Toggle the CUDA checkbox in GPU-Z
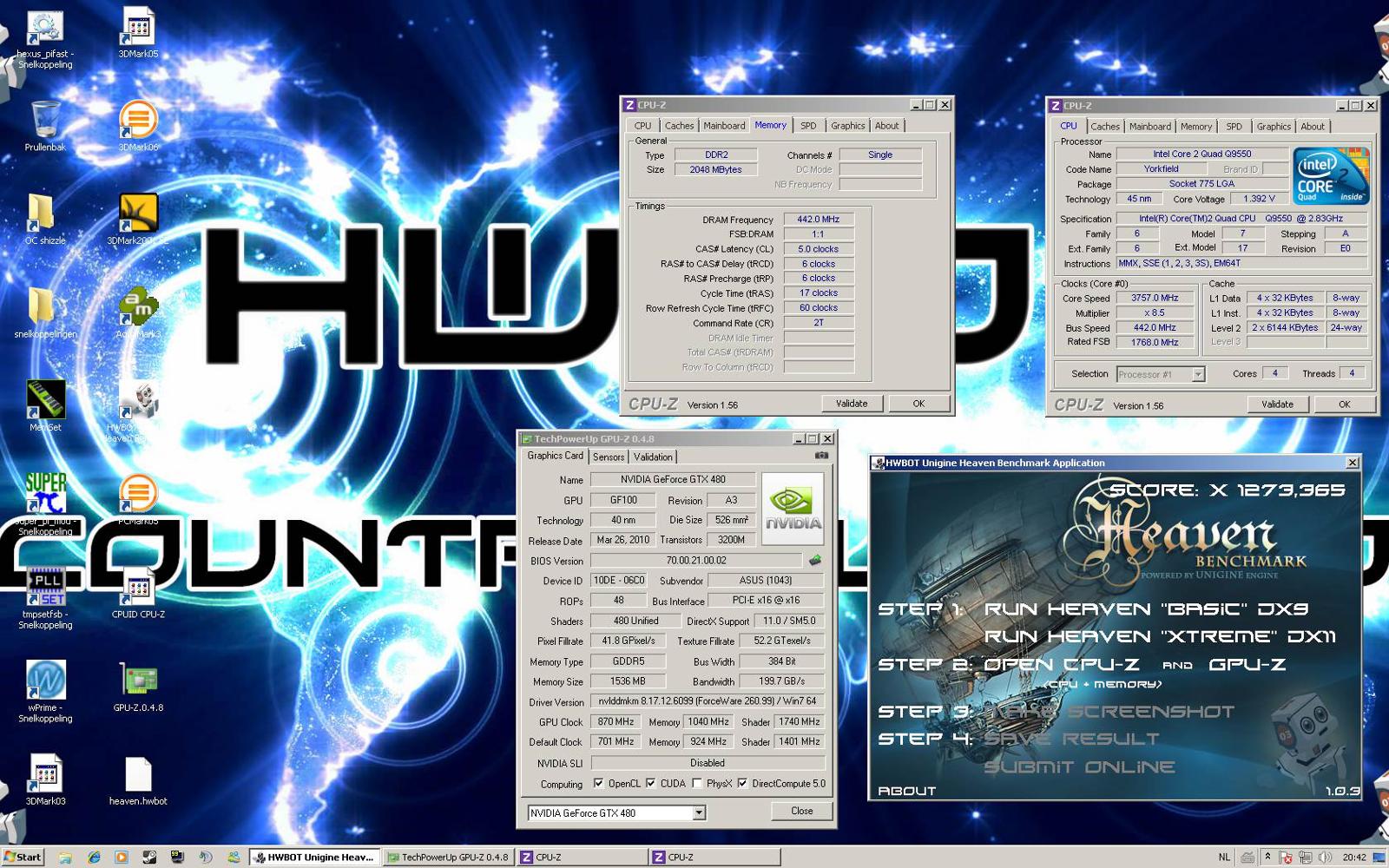The height and width of the screenshot is (868, 1389). point(650,783)
